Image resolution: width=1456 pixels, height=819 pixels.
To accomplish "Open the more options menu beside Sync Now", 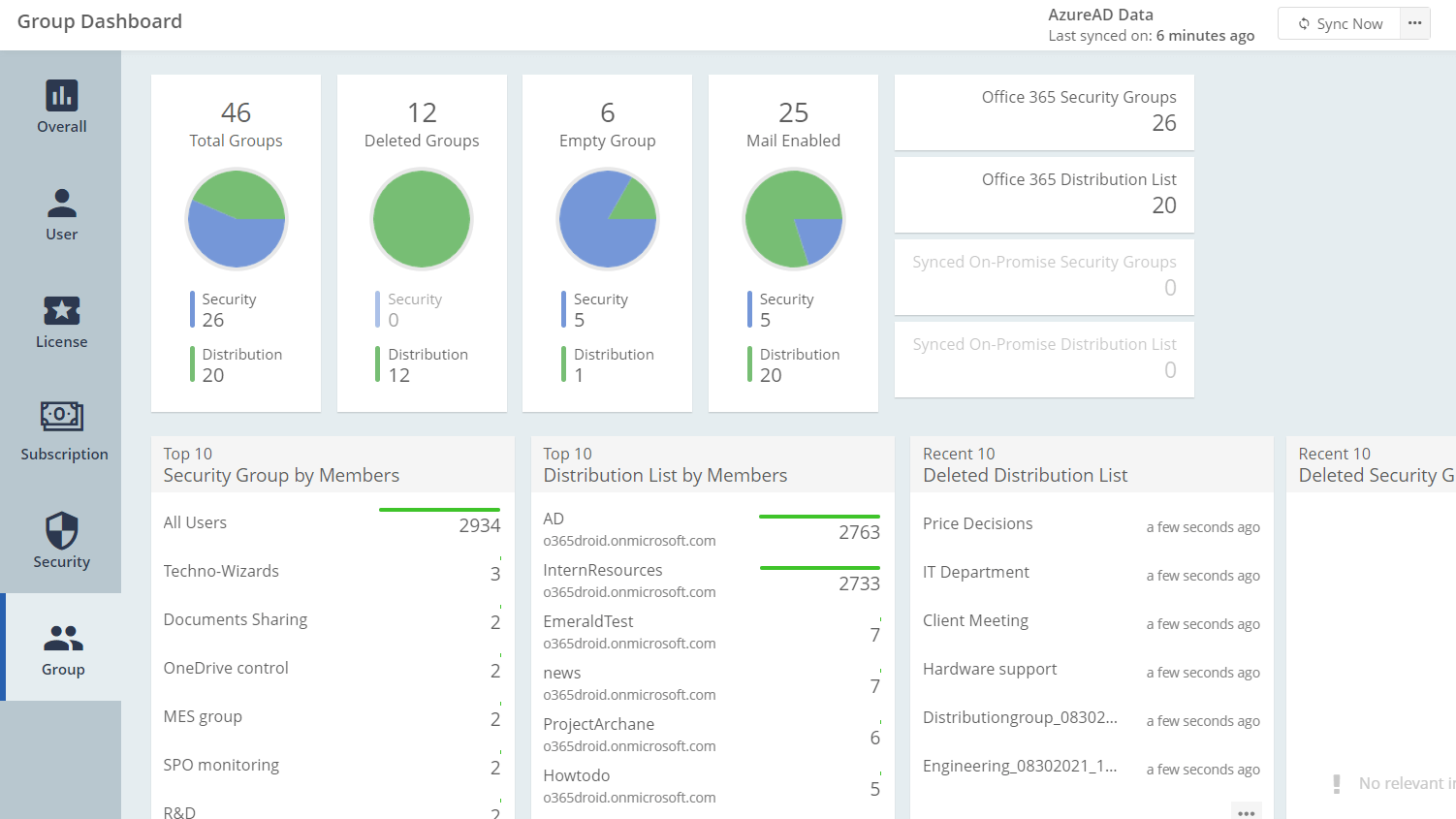I will point(1415,23).
